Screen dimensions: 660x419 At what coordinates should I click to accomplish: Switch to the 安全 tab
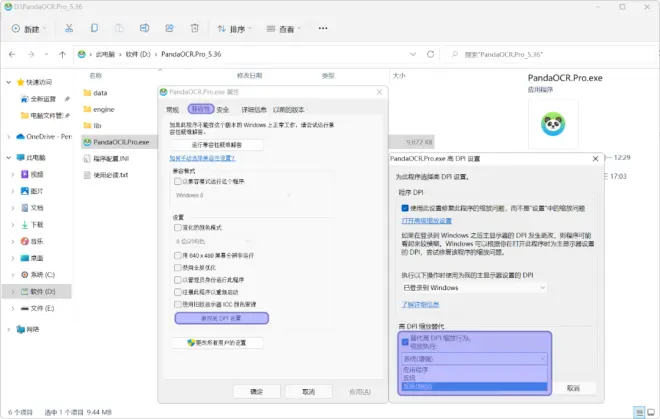point(223,109)
